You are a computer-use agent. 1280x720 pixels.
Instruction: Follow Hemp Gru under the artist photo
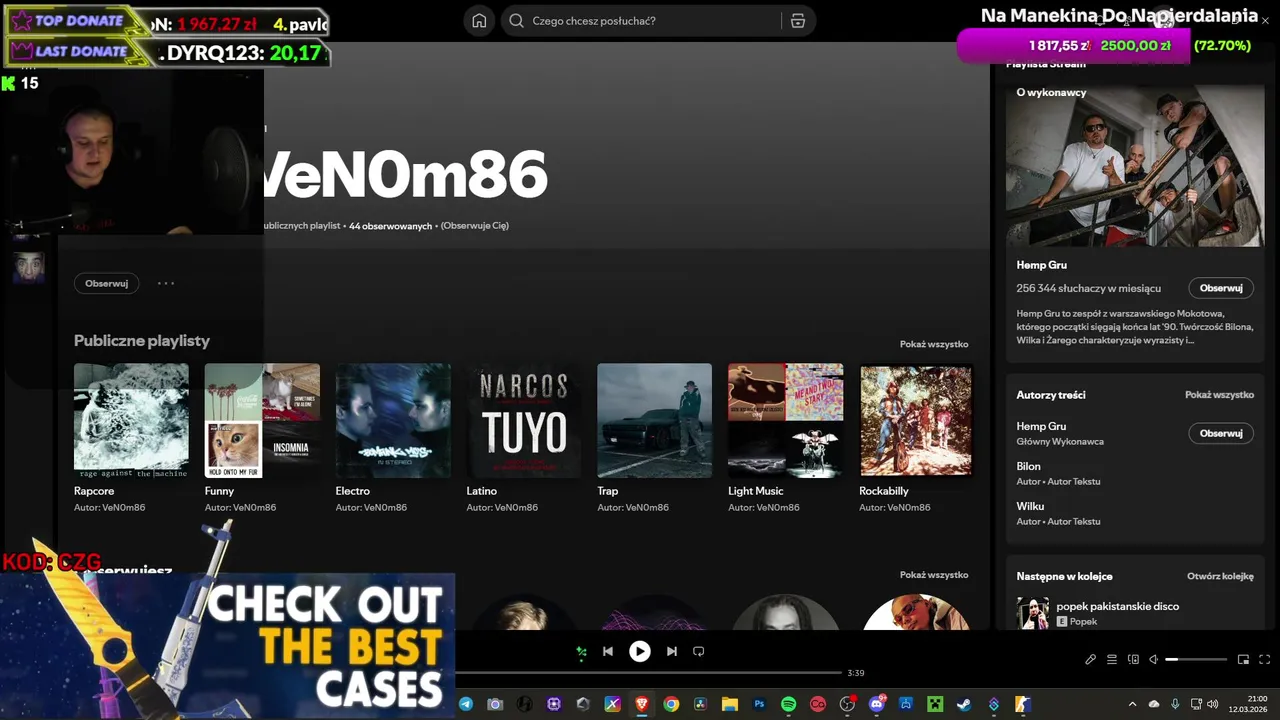click(1221, 288)
